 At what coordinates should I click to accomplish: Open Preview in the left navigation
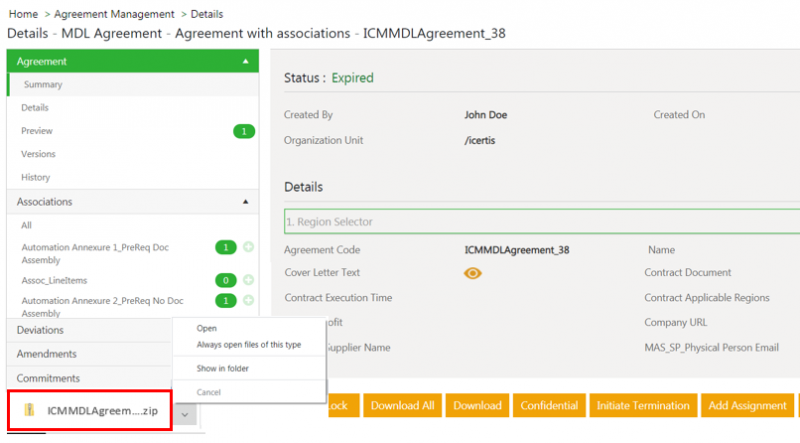[37, 131]
